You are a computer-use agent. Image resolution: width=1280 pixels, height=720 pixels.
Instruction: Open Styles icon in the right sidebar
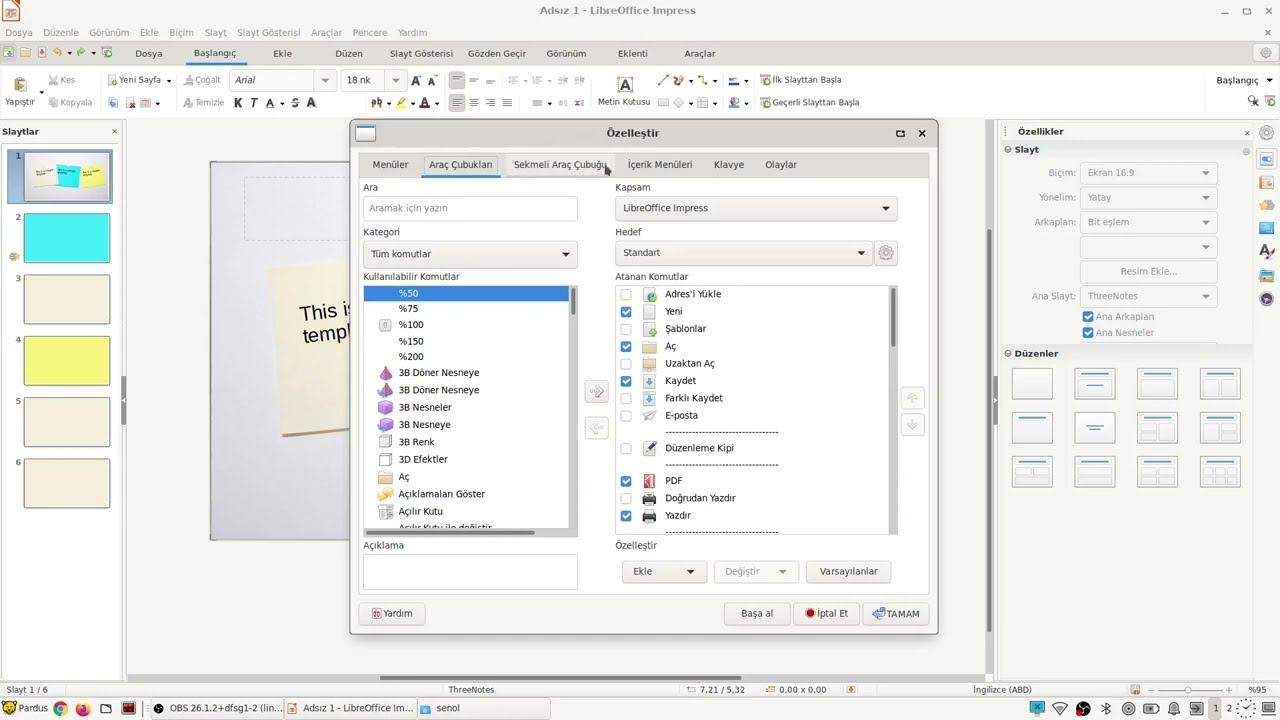[1266, 251]
